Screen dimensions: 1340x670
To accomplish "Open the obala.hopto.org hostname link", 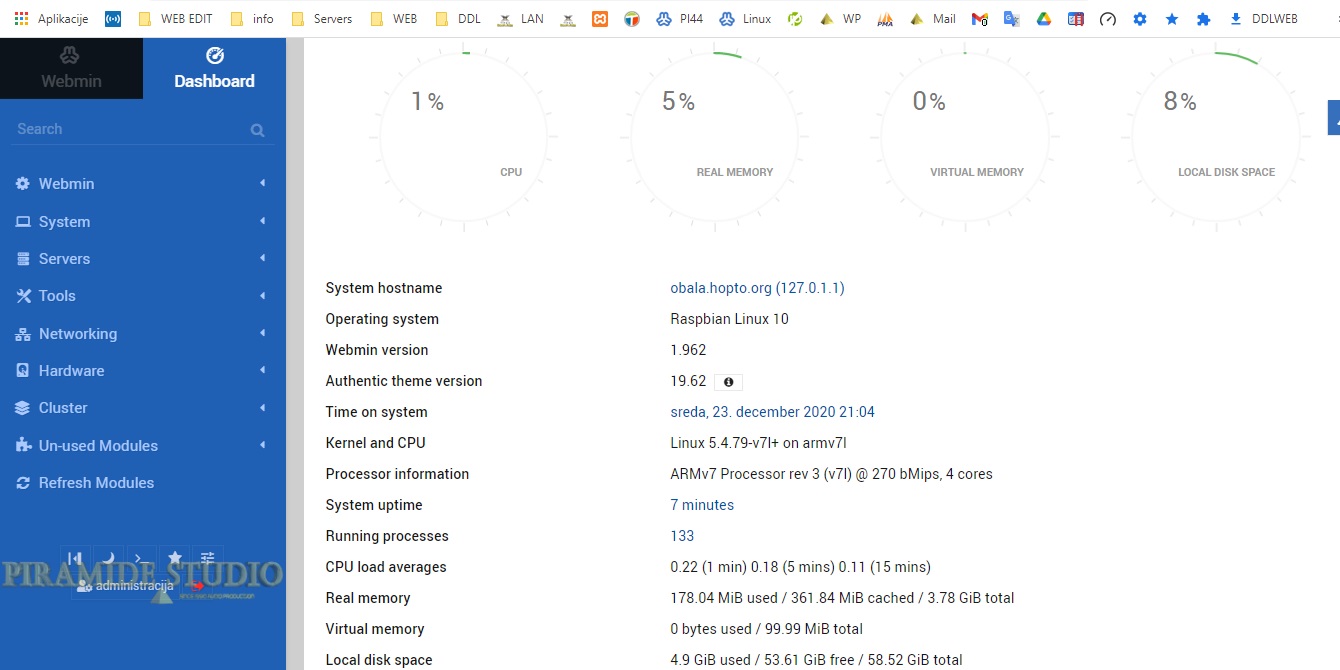I will click(x=757, y=288).
